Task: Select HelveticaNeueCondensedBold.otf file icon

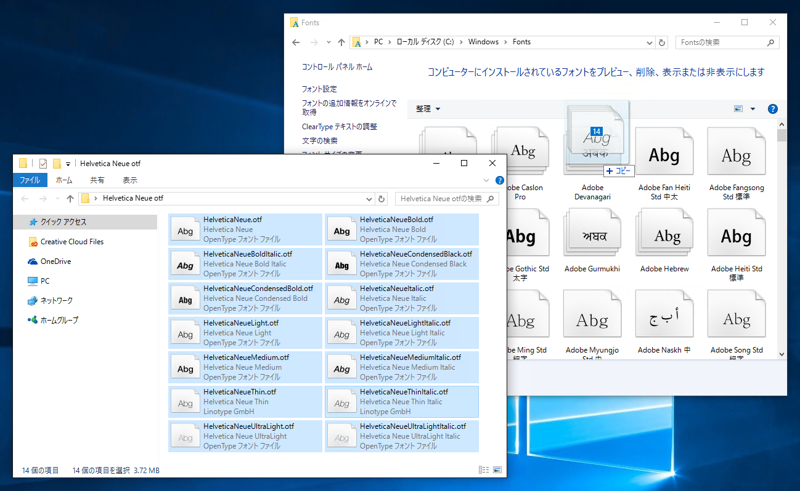Action: click(185, 300)
